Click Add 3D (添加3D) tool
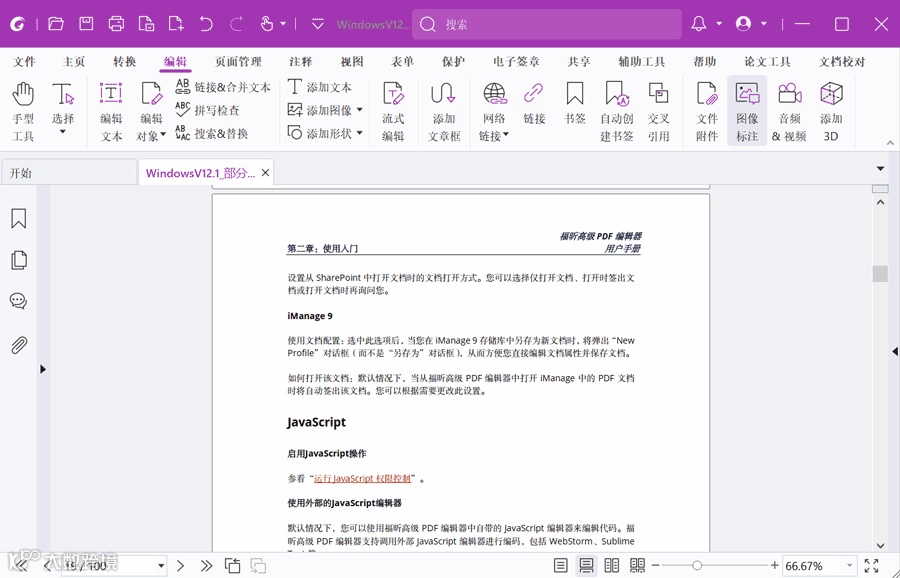Image resolution: width=900 pixels, height=578 pixels. coord(831,111)
